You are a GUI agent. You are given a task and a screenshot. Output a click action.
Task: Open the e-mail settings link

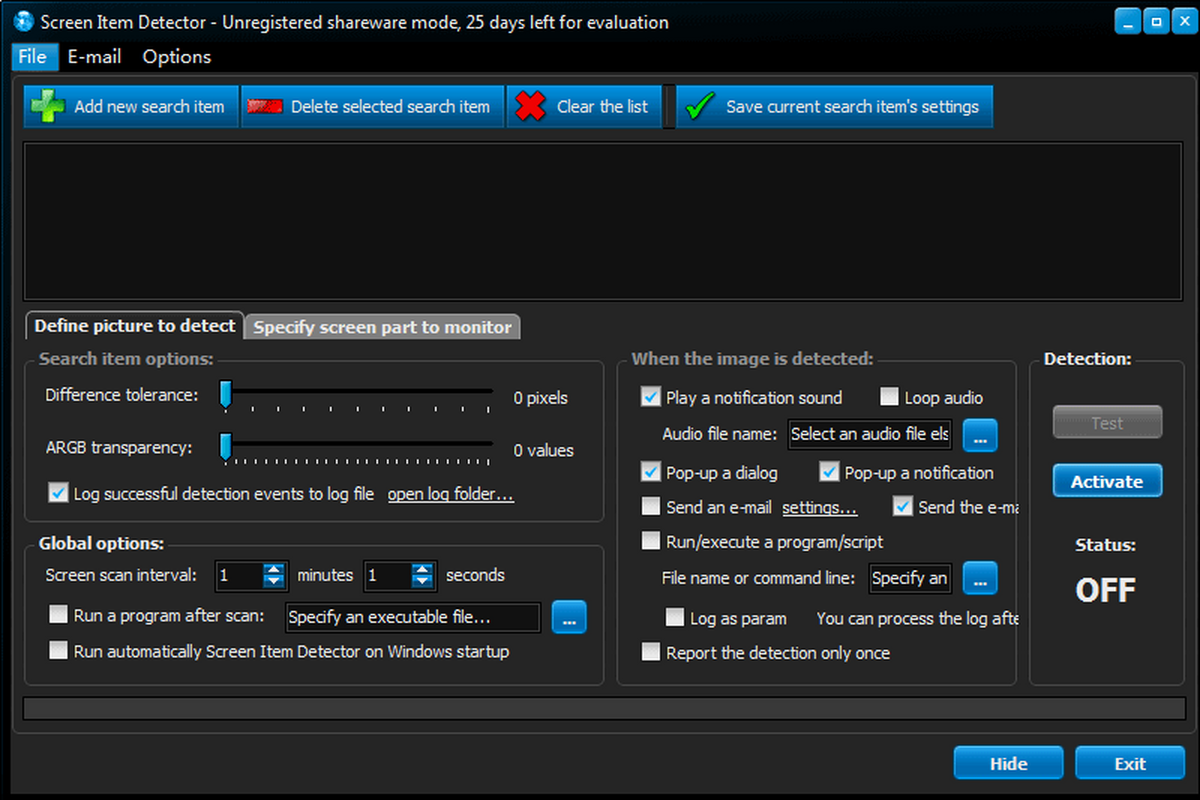(820, 507)
